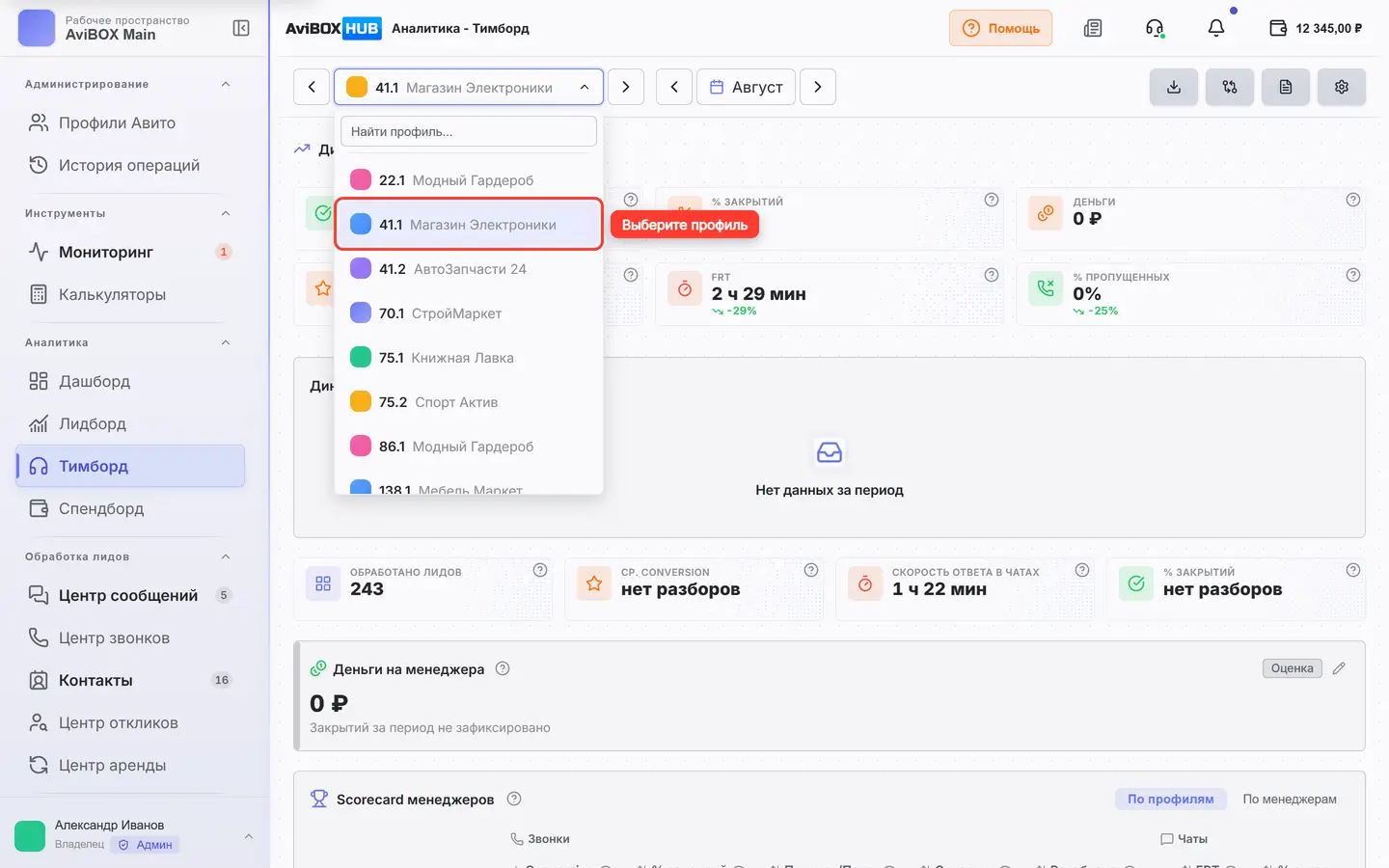
Task: Collapse the Обработка лидов section
Action: pyautogui.click(x=226, y=556)
